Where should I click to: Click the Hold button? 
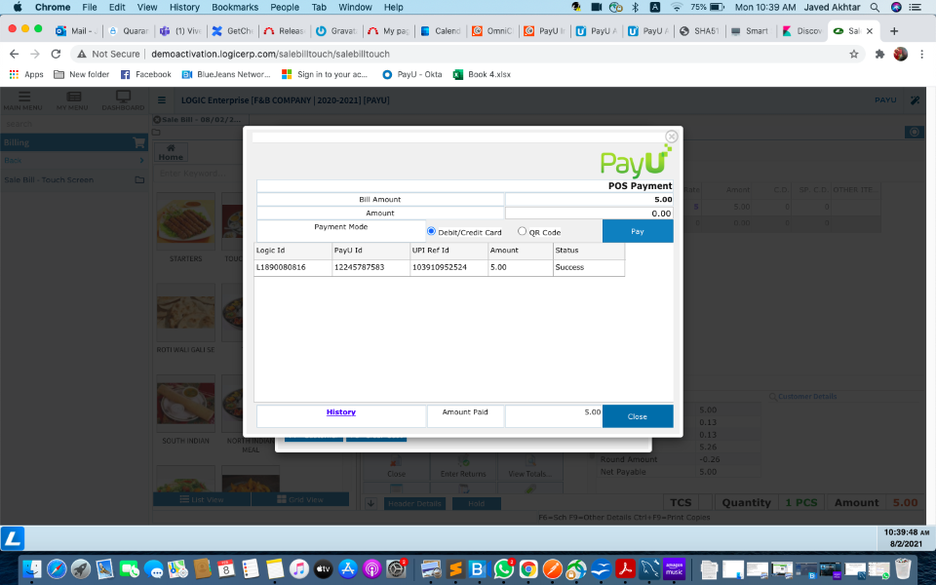click(x=476, y=504)
